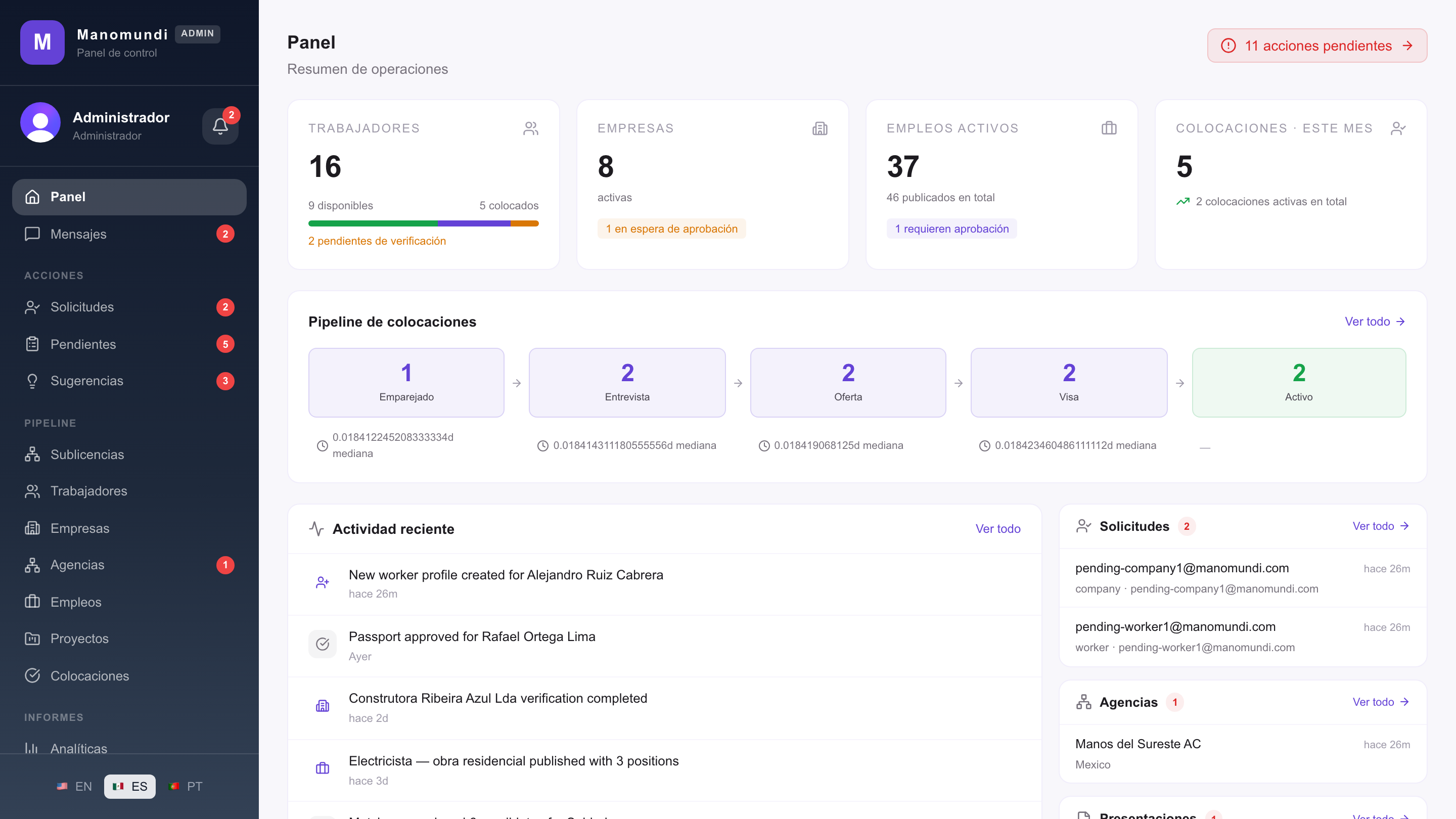Viewport: 1456px width, 819px height.
Task: Click the Emparejado median clock icon
Action: point(322,446)
